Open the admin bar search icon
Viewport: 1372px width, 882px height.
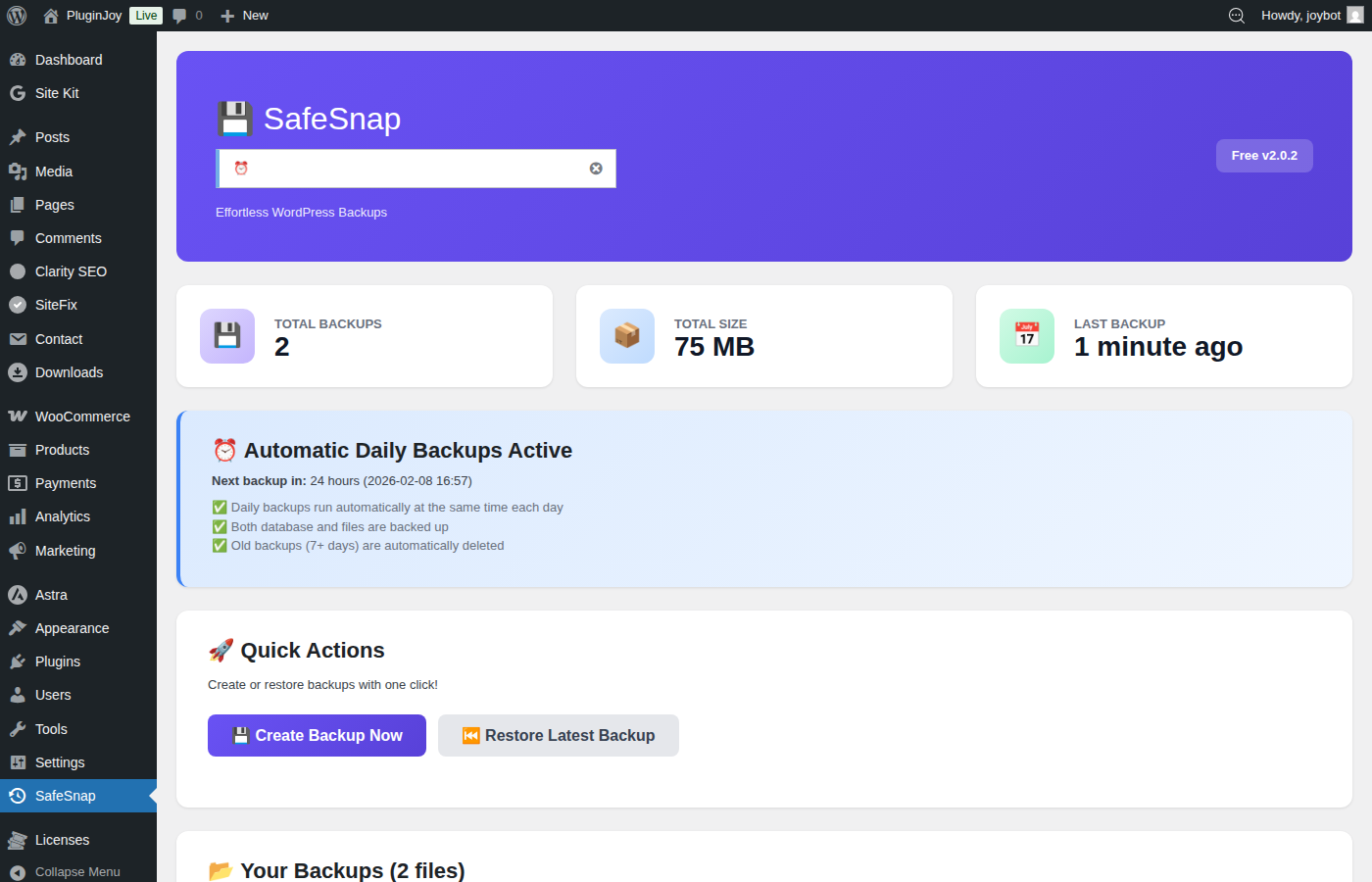(1237, 16)
